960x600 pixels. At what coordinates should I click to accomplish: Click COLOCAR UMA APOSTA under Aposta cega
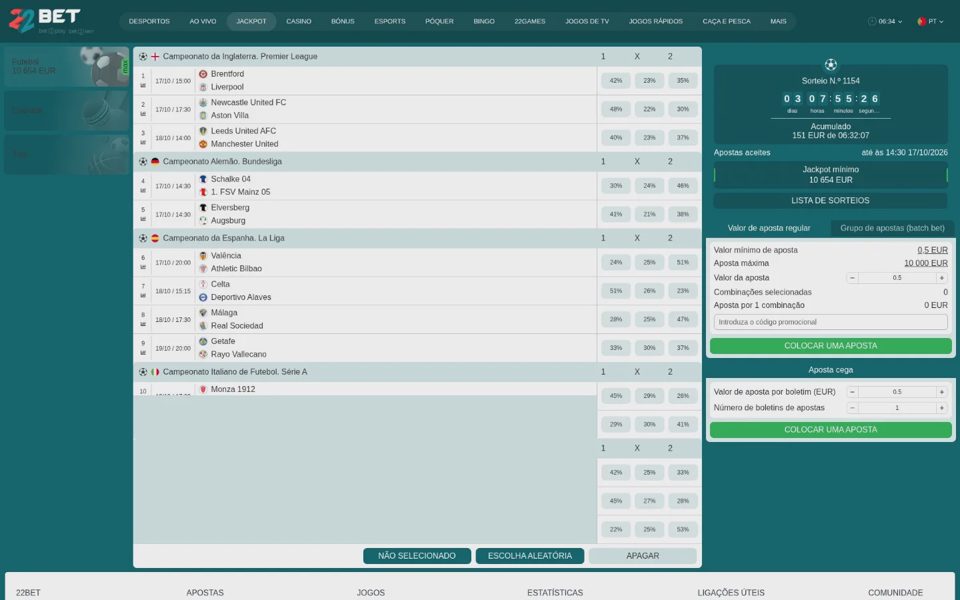(x=830, y=430)
